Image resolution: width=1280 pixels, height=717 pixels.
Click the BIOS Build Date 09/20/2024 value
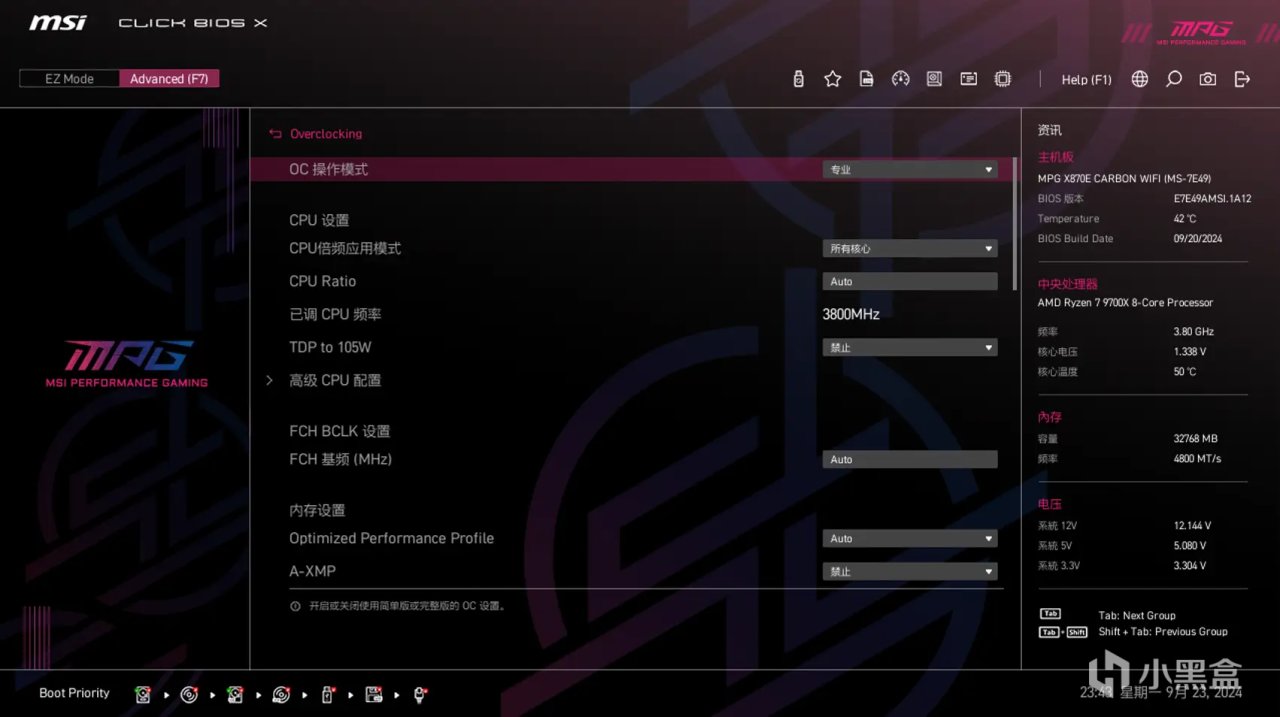pos(1199,239)
